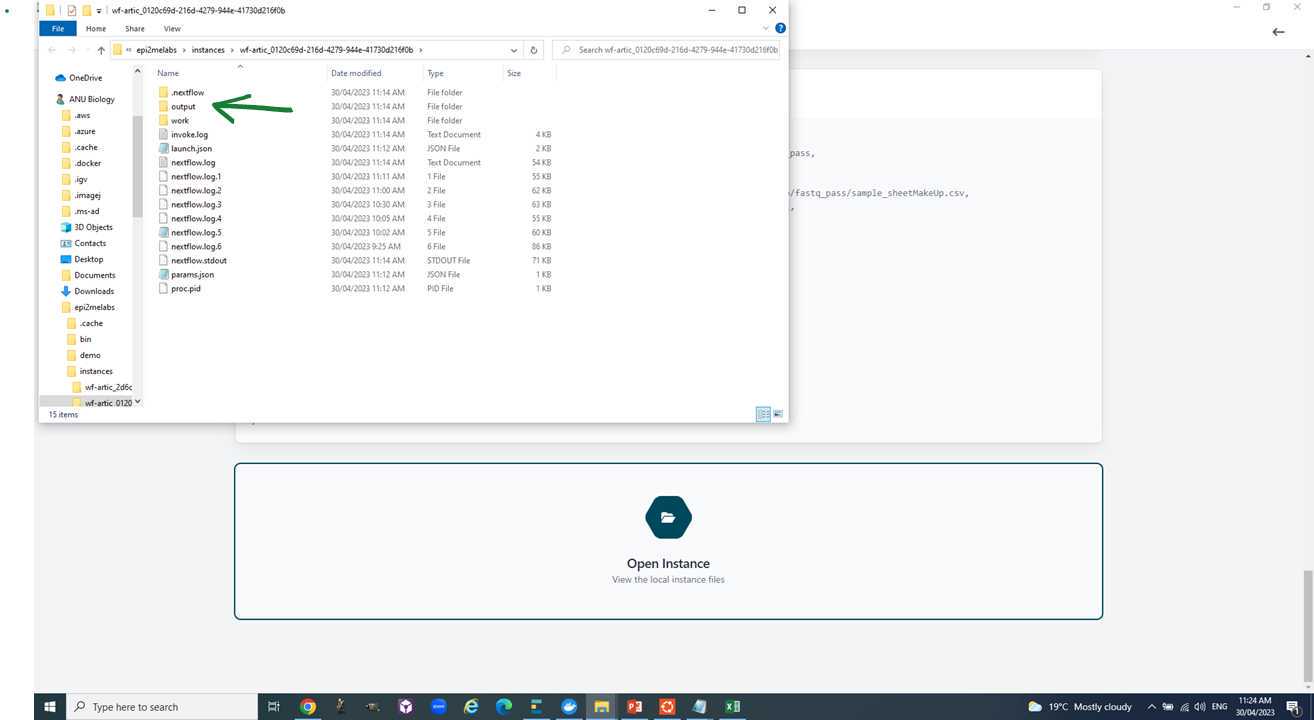The image size is (1314, 720).
Task: Switch to the View ribbon tab
Action: [x=172, y=29]
